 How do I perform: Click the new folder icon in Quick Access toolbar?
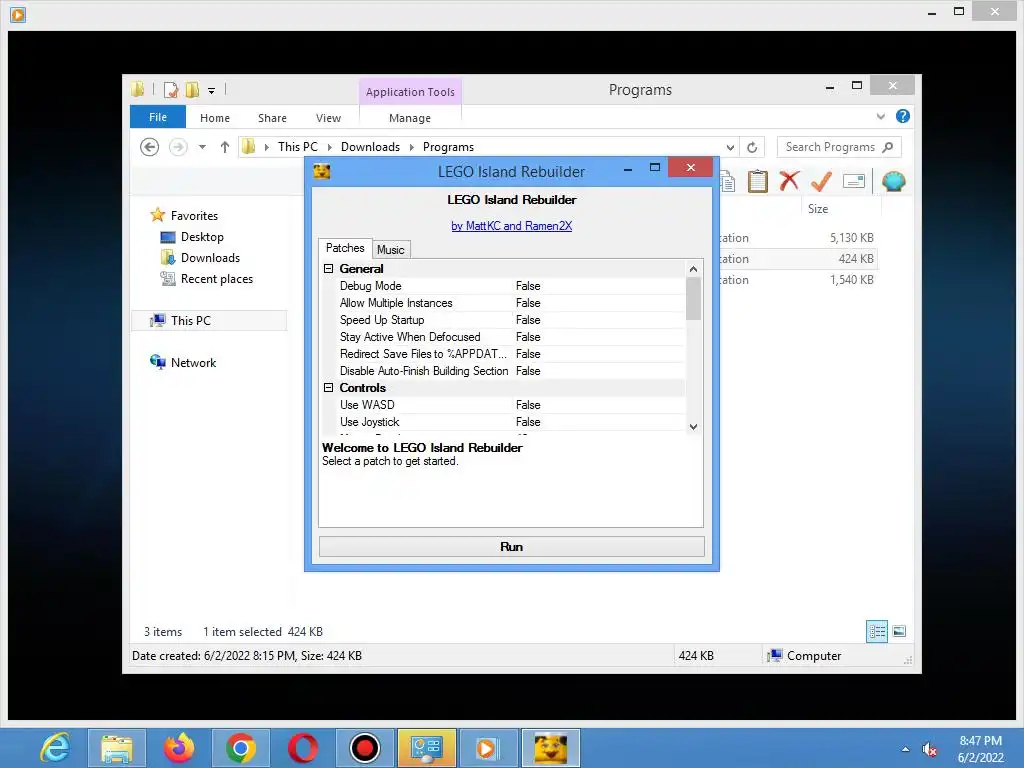192,89
